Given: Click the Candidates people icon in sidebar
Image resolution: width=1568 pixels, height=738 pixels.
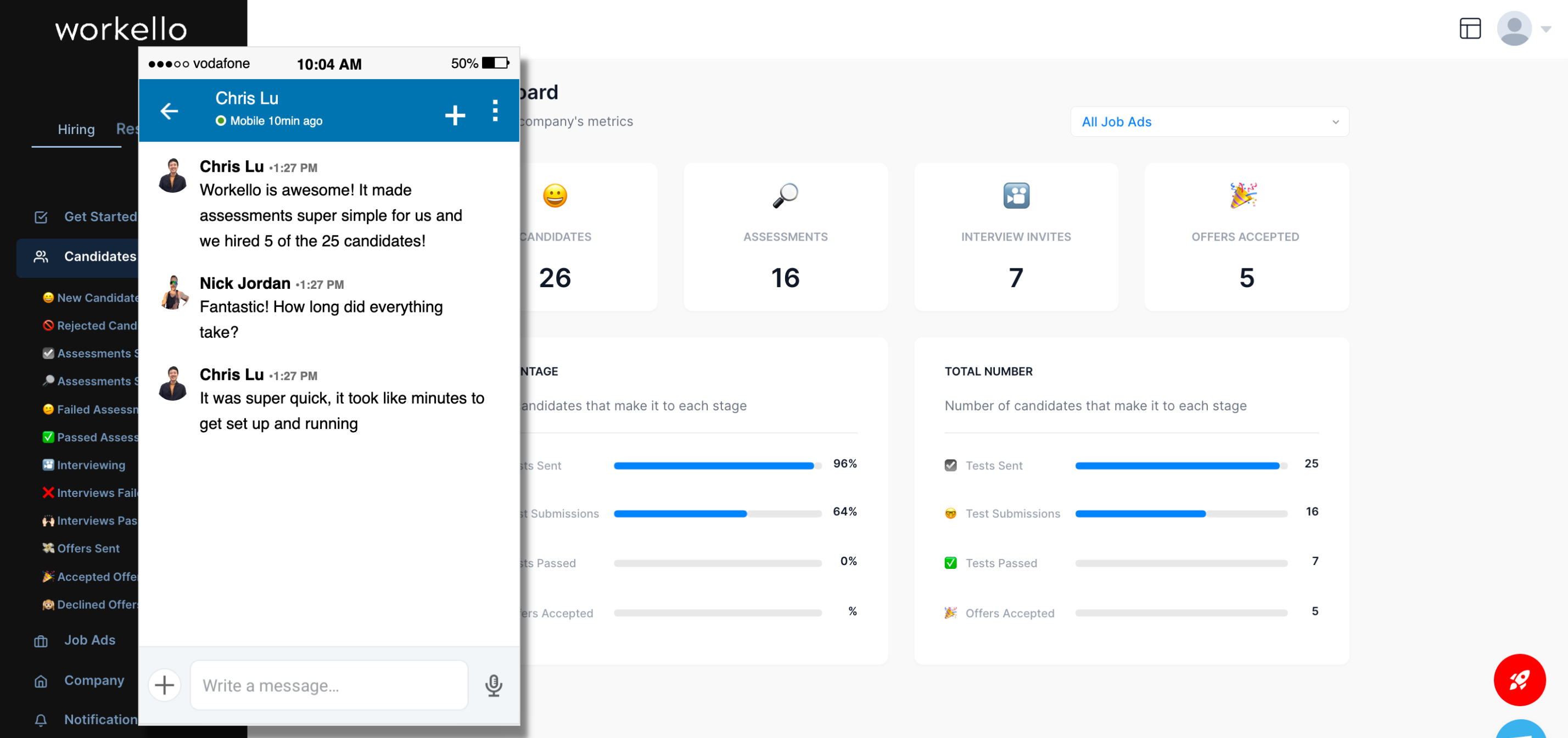Looking at the screenshot, I should click(41, 257).
